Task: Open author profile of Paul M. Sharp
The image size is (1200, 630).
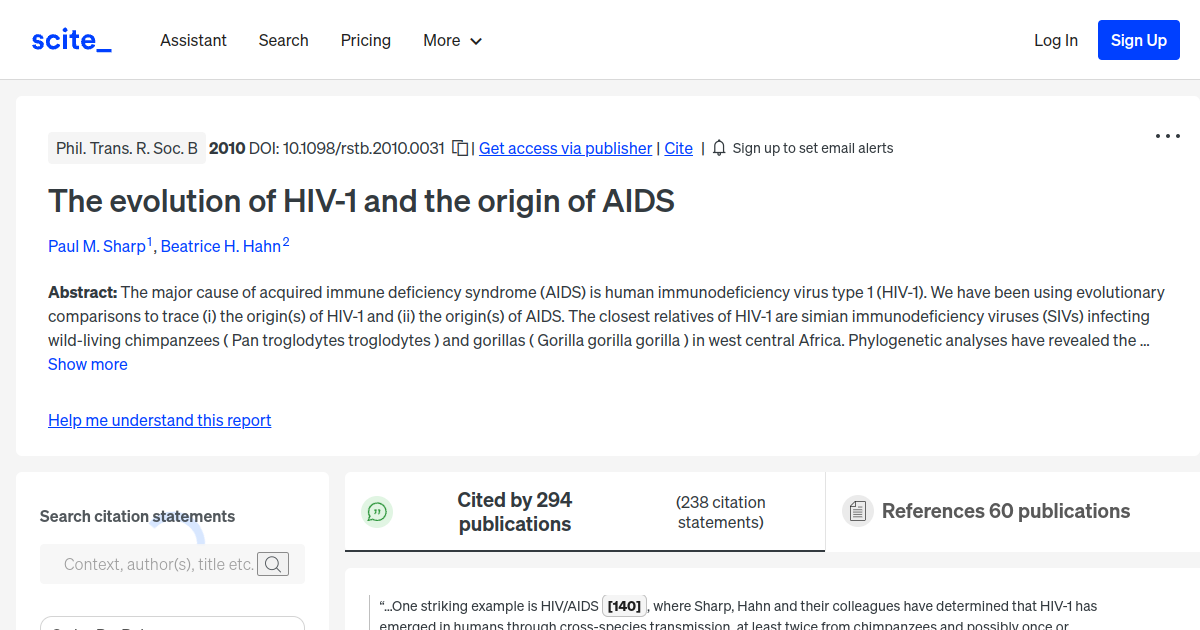Action: pos(95,246)
